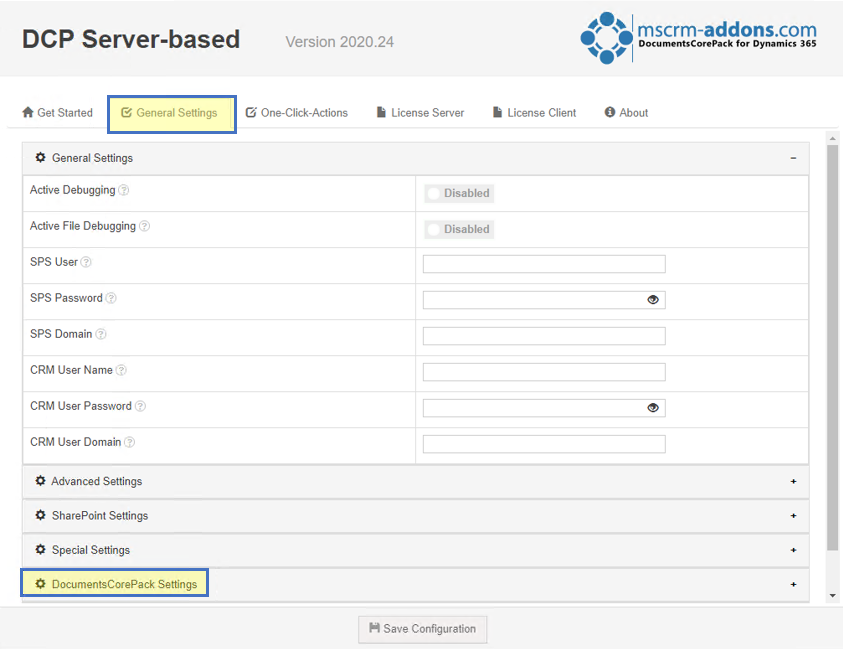
Task: Expand the DocumentsCorePack Settings section
Action: click(416, 584)
